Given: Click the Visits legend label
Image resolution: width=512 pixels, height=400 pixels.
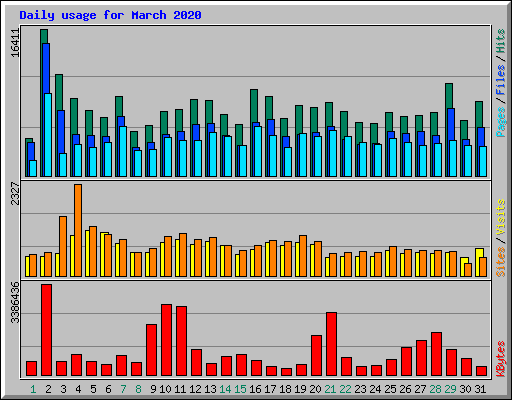Looking at the screenshot, I should pyautogui.click(x=501, y=217).
